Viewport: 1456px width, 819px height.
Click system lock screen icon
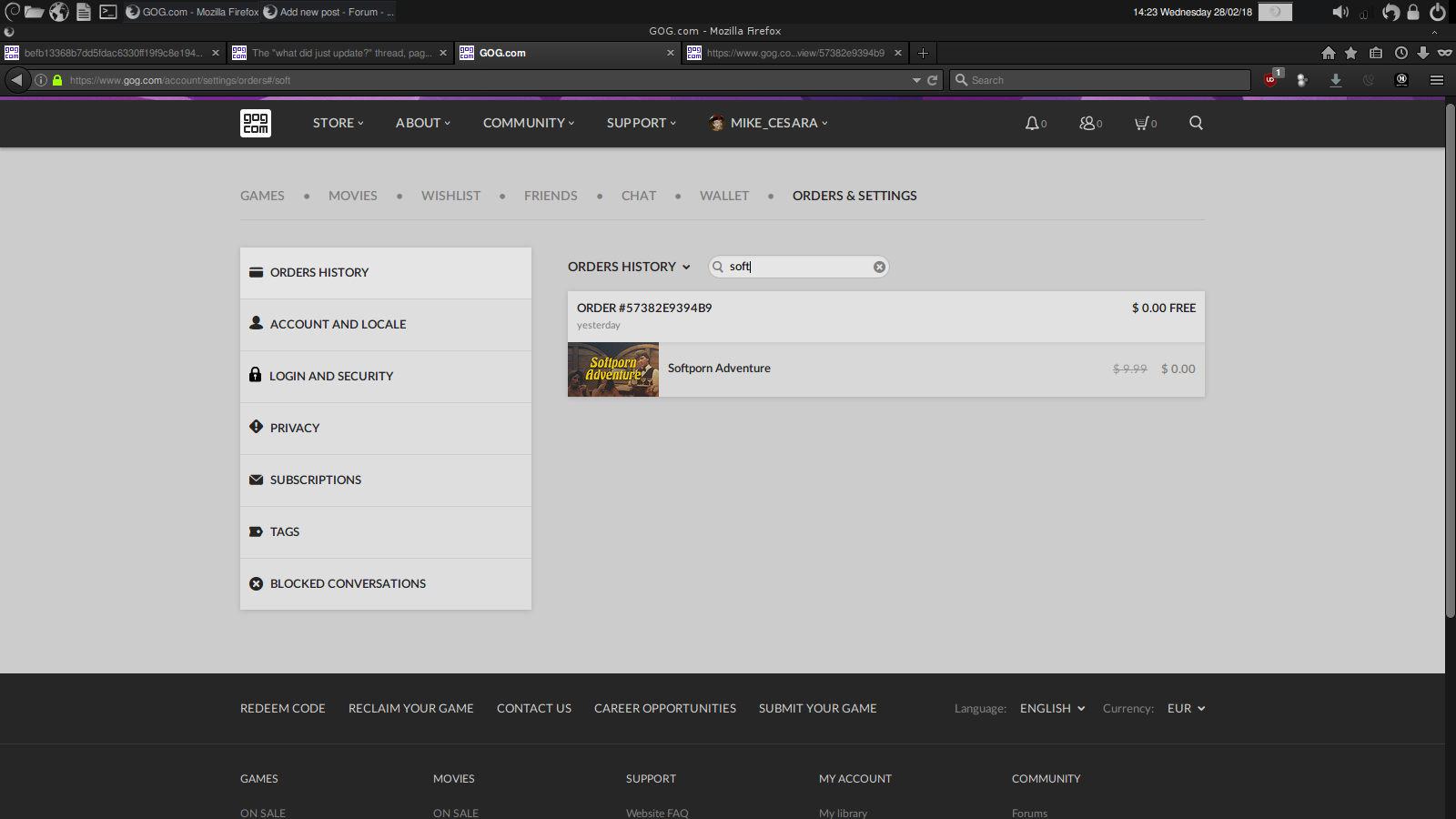point(1413,12)
